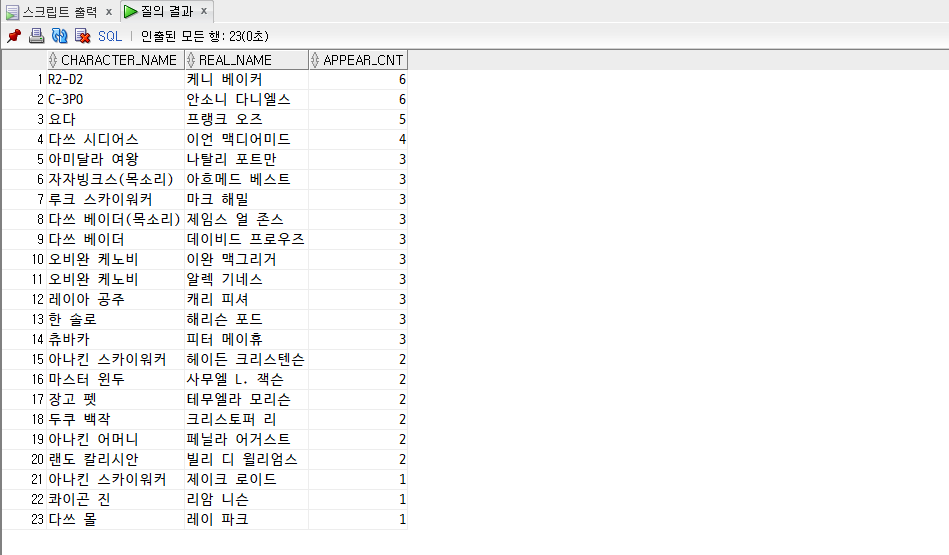949x555 pixels.
Task: Select the 랜도 칼리시안 cell
Action: tap(116, 459)
